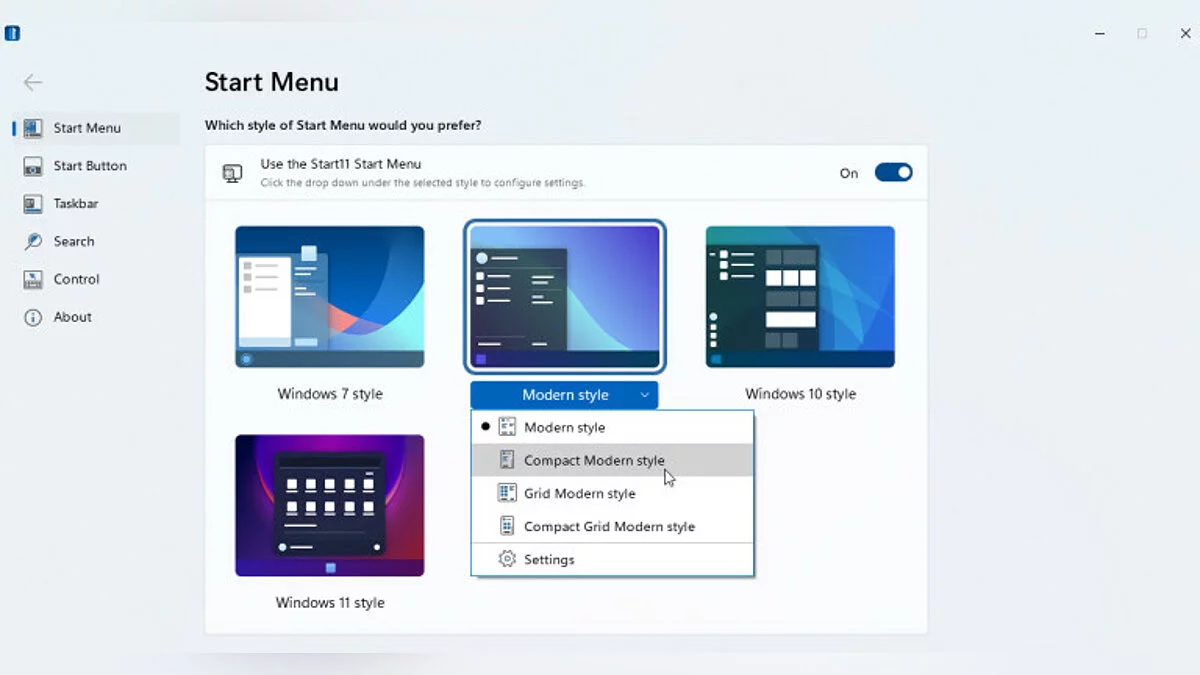Viewport: 1200px width, 675px height.
Task: Select the Windows 10 style thumbnail
Action: pyautogui.click(x=800, y=297)
